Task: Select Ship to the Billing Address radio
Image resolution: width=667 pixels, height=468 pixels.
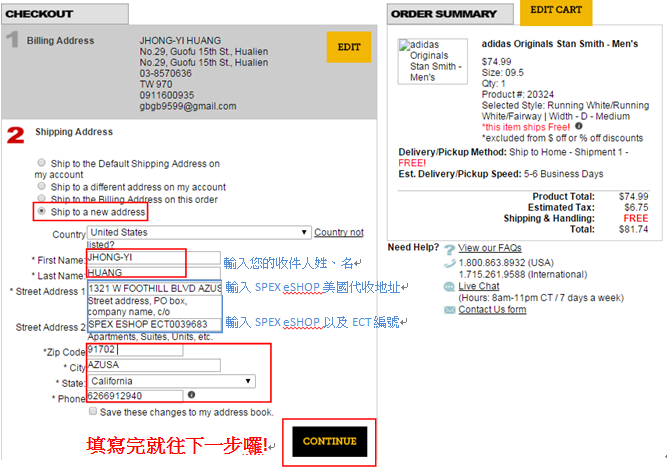Action: [x=41, y=198]
